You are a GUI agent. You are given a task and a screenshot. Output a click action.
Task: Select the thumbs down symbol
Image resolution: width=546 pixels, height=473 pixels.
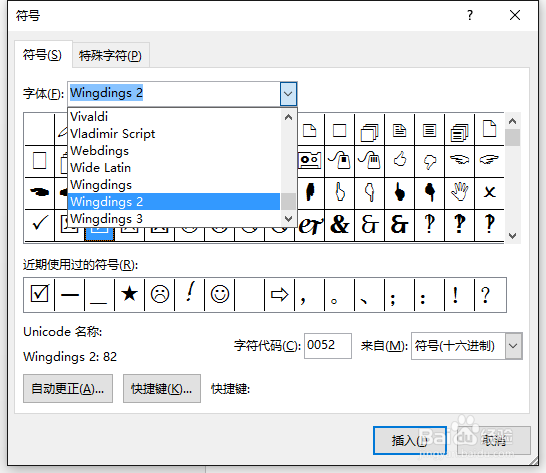click(x=429, y=161)
